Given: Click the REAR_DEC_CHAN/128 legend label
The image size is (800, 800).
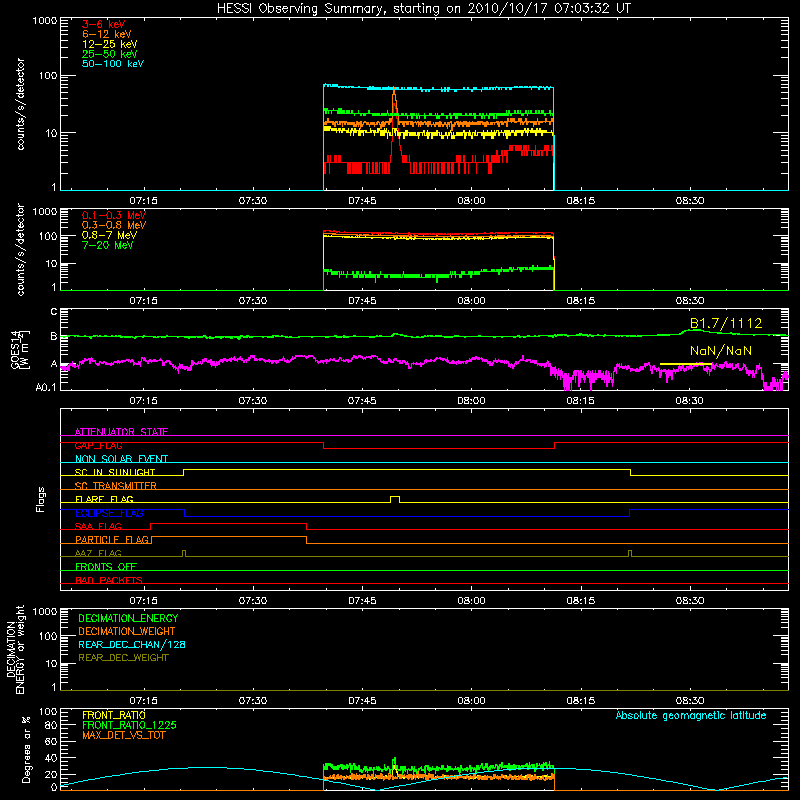Looking at the screenshot, I should point(132,644).
